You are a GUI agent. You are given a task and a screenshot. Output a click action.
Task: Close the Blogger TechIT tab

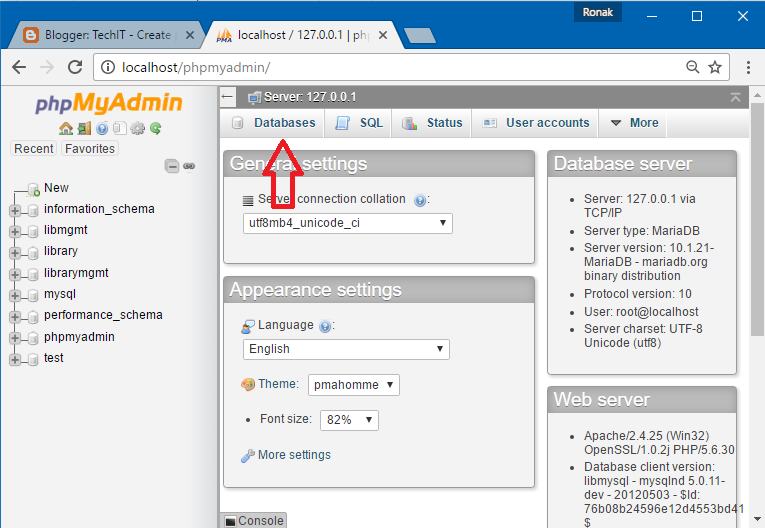coord(190,35)
